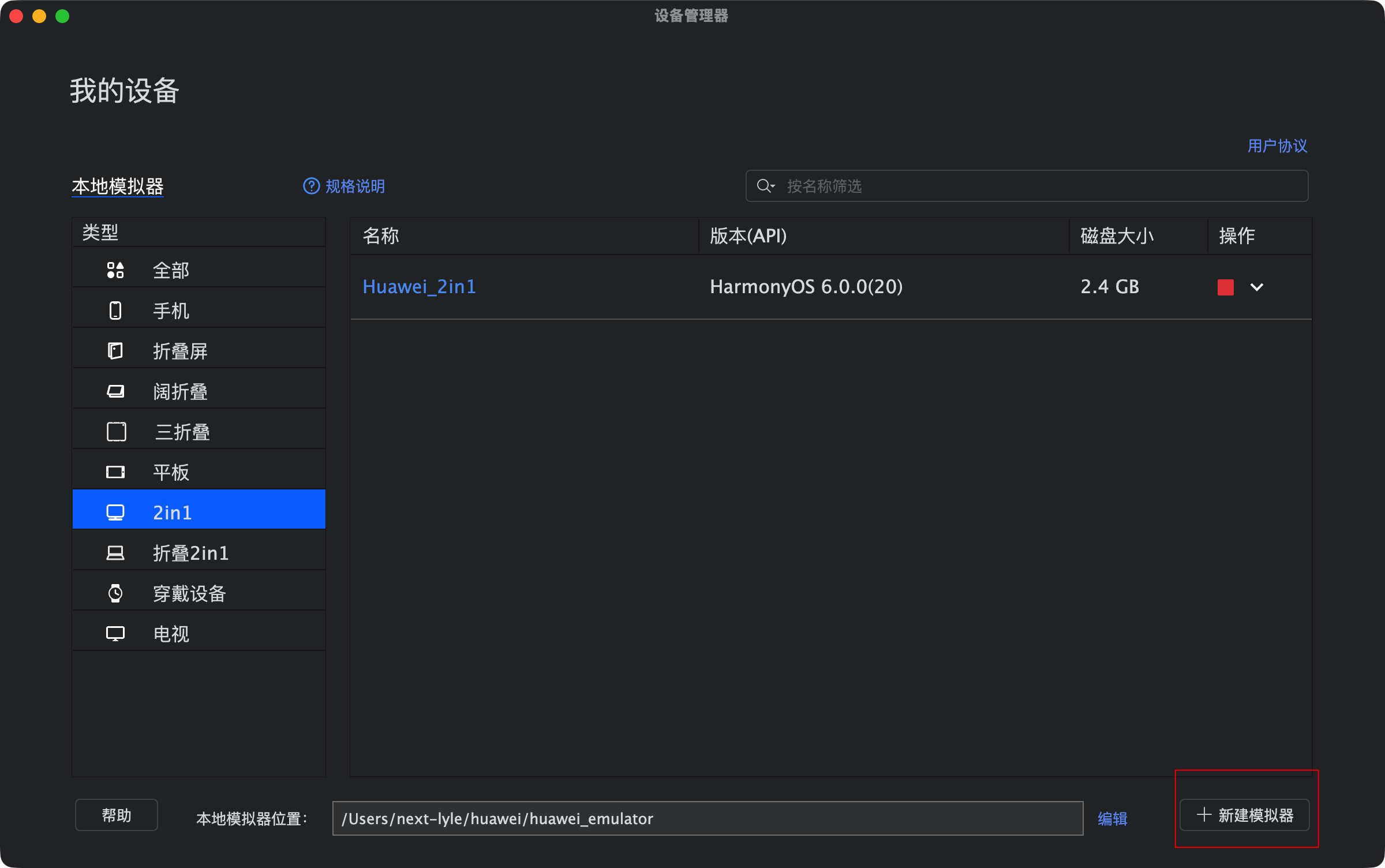This screenshot has height=868, width=1385.
Task: Click the wearable watch icon (穿戴设备)
Action: (x=115, y=593)
